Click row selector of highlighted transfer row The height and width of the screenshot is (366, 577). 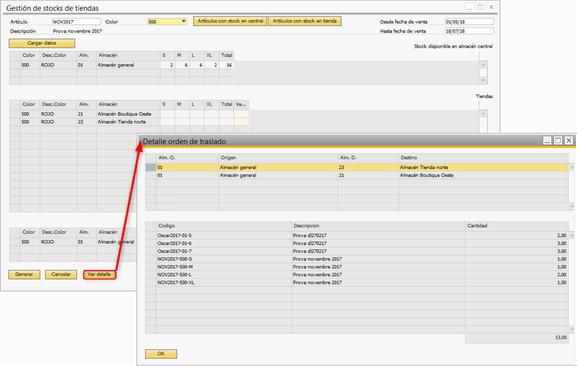151,167
